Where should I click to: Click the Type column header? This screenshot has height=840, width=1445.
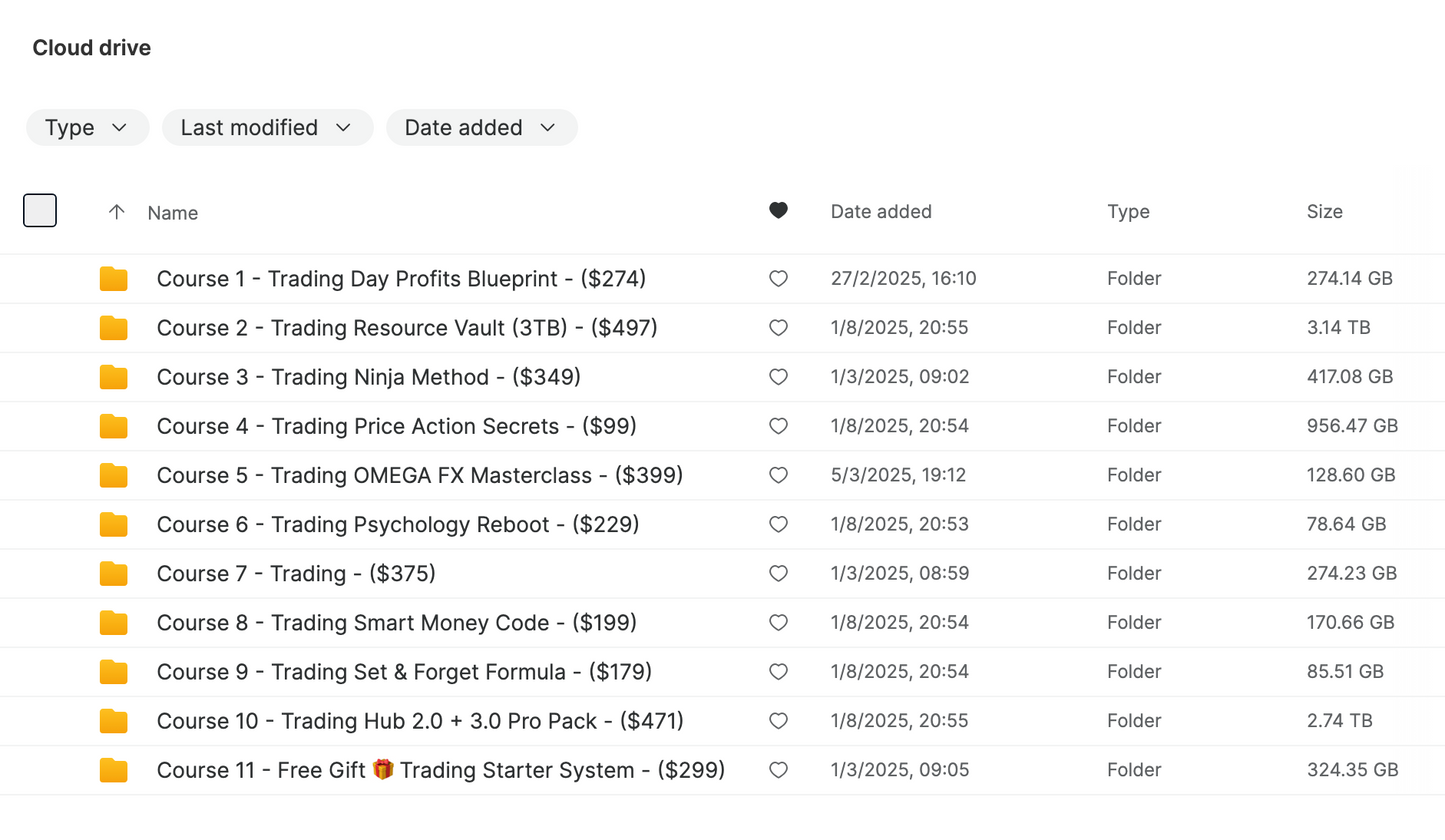pos(1128,212)
